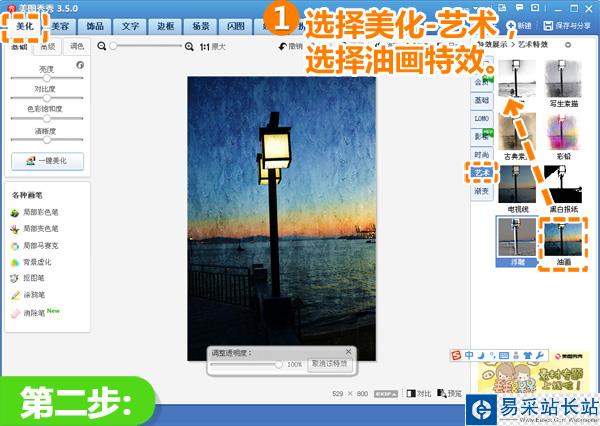Click the 取消该特效 cancel effect button
Screen dimensions: 600x426
click(329, 364)
